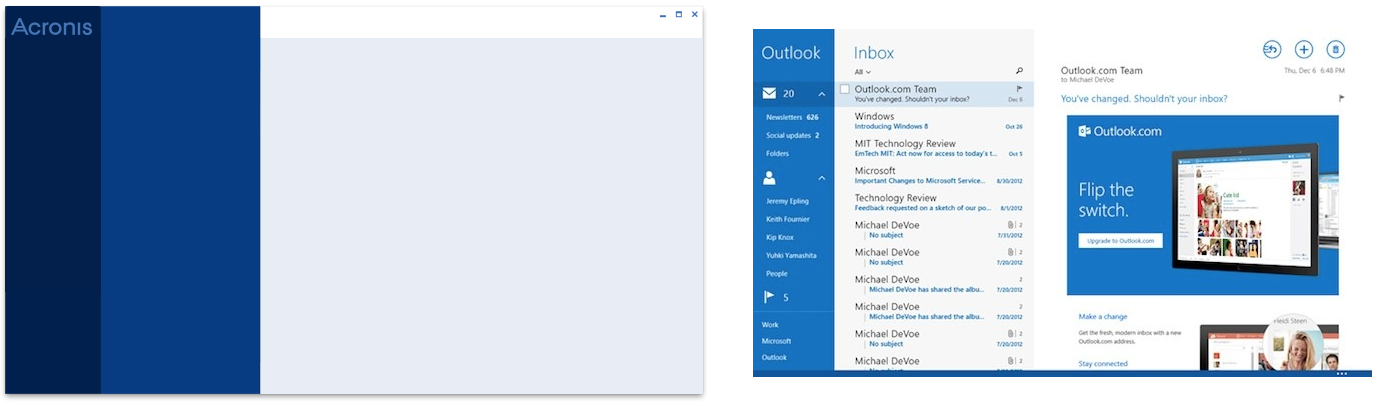Image resolution: width=1377 pixels, height=406 pixels.
Task: Maximize the Acronis window
Action: (x=679, y=14)
